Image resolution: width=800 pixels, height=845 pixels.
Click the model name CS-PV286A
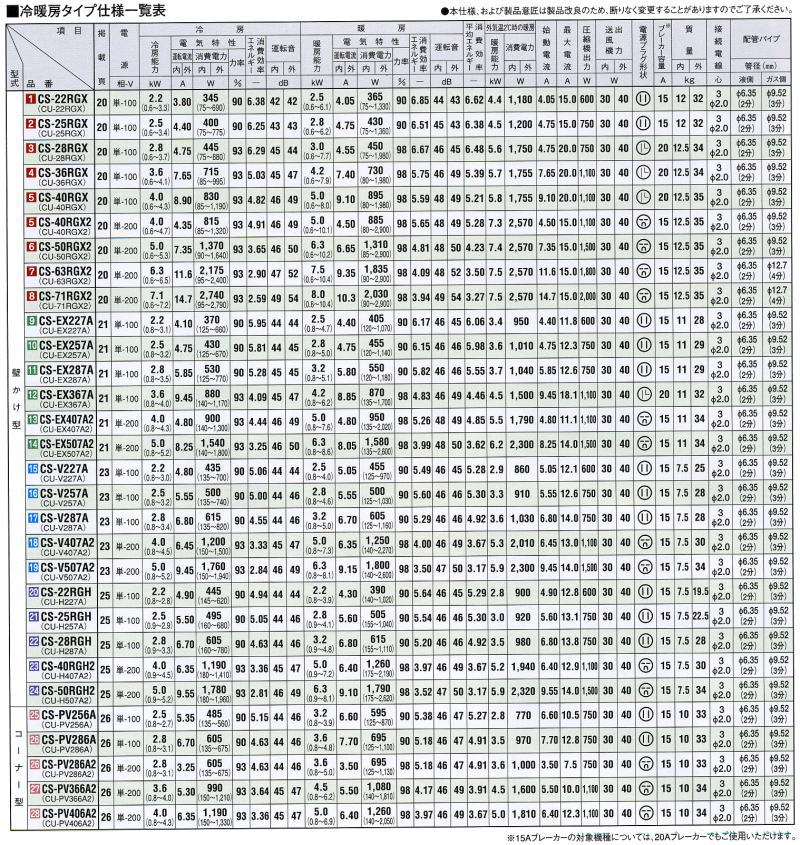68,740
